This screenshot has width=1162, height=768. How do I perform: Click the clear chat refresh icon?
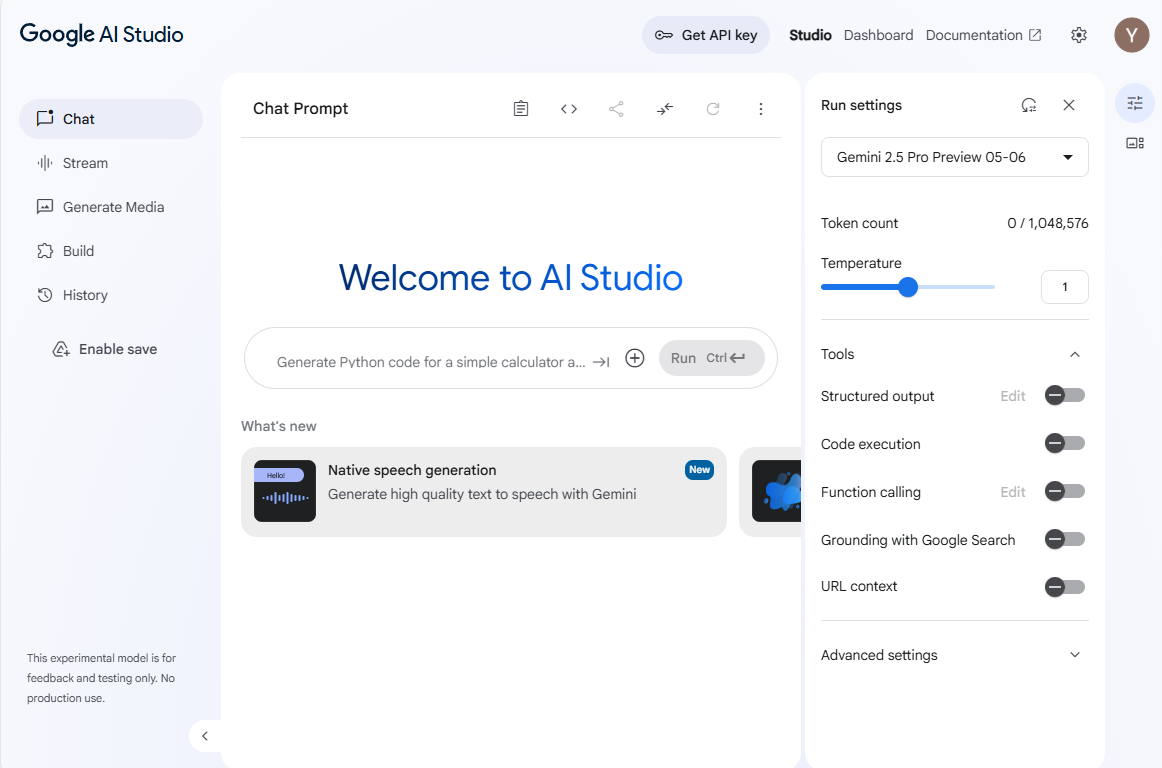(713, 109)
